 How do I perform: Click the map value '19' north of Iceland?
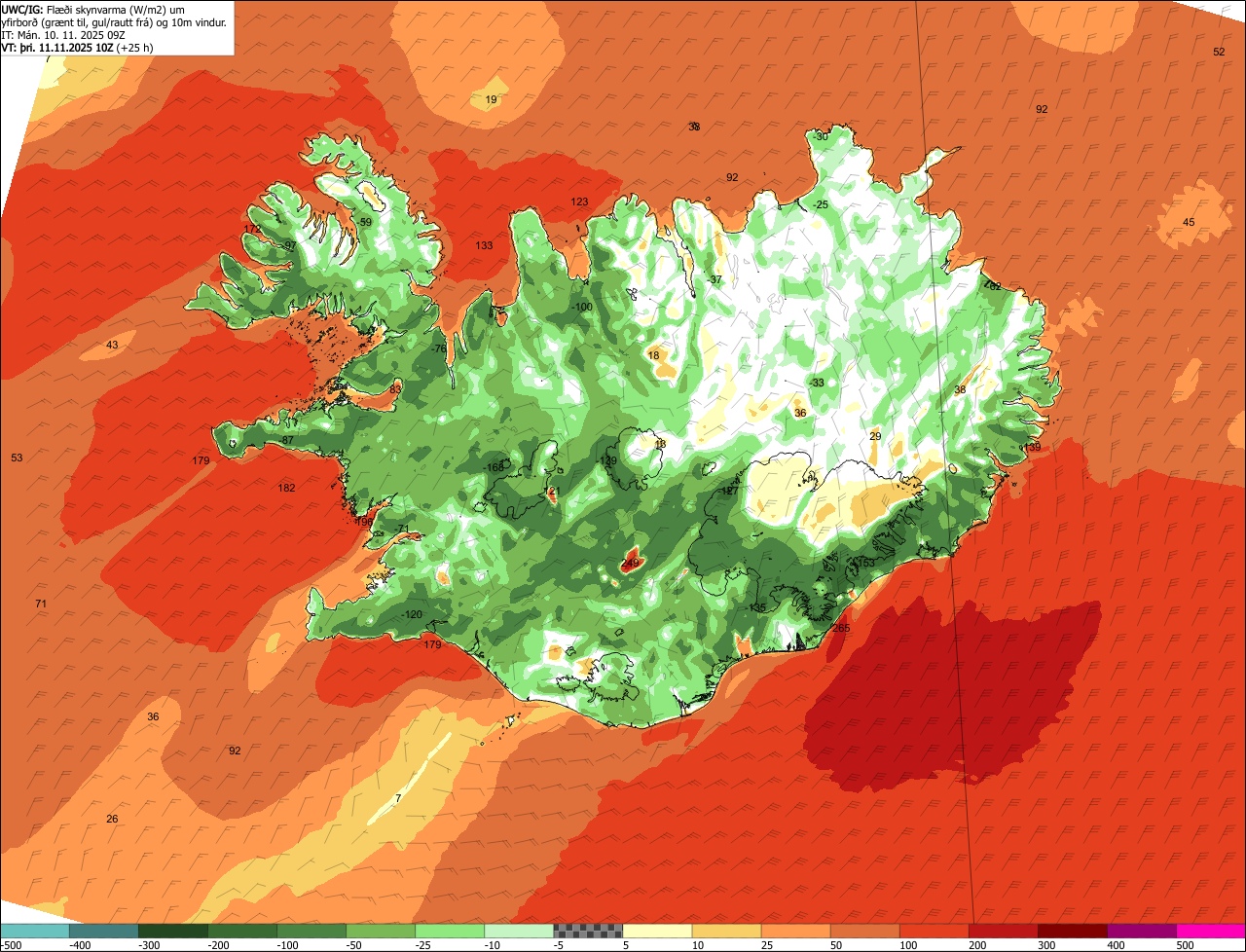[491, 100]
